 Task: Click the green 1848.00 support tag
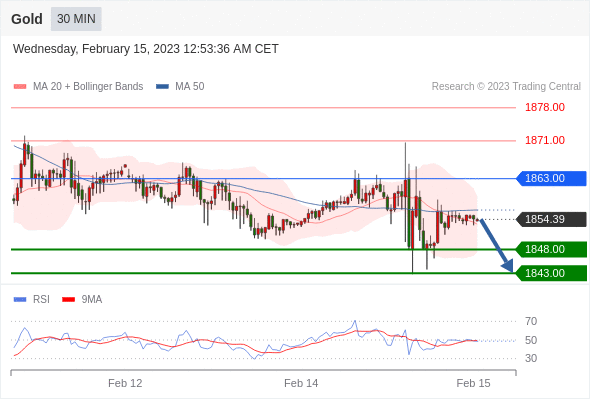(551, 249)
